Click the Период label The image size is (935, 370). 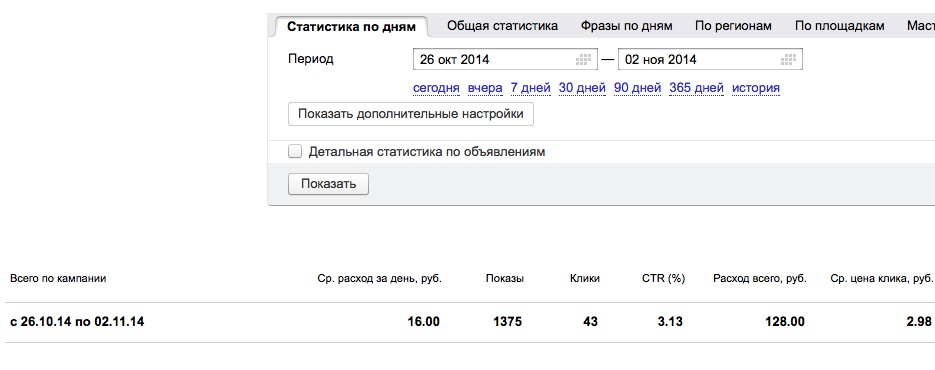click(x=311, y=59)
